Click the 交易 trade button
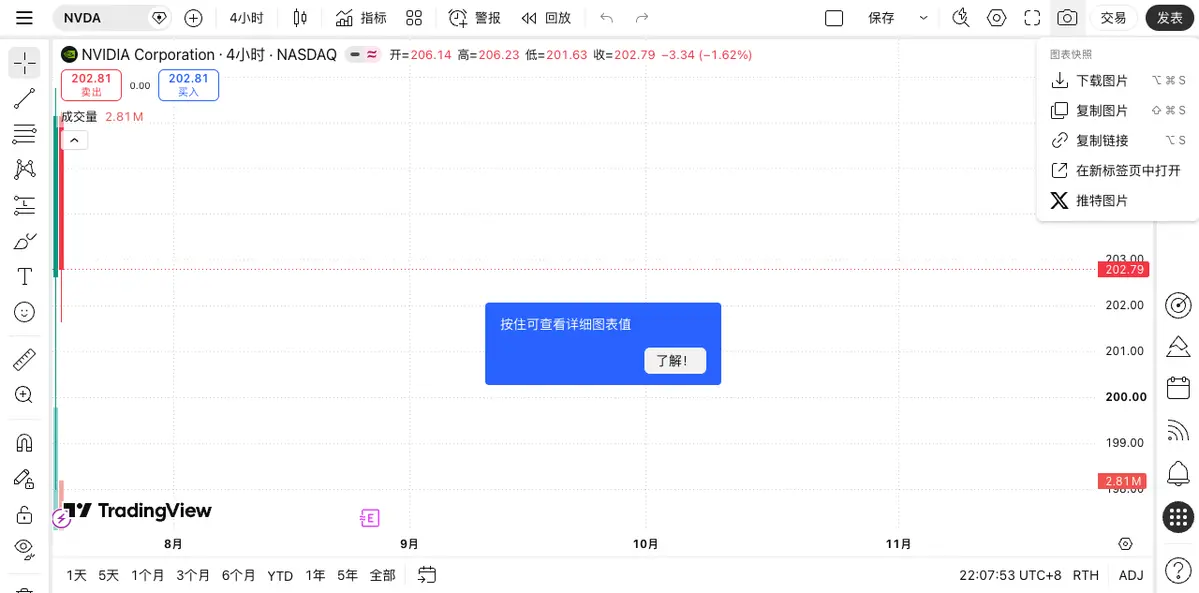Image resolution: width=1199 pixels, height=593 pixels. pyautogui.click(x=1113, y=18)
